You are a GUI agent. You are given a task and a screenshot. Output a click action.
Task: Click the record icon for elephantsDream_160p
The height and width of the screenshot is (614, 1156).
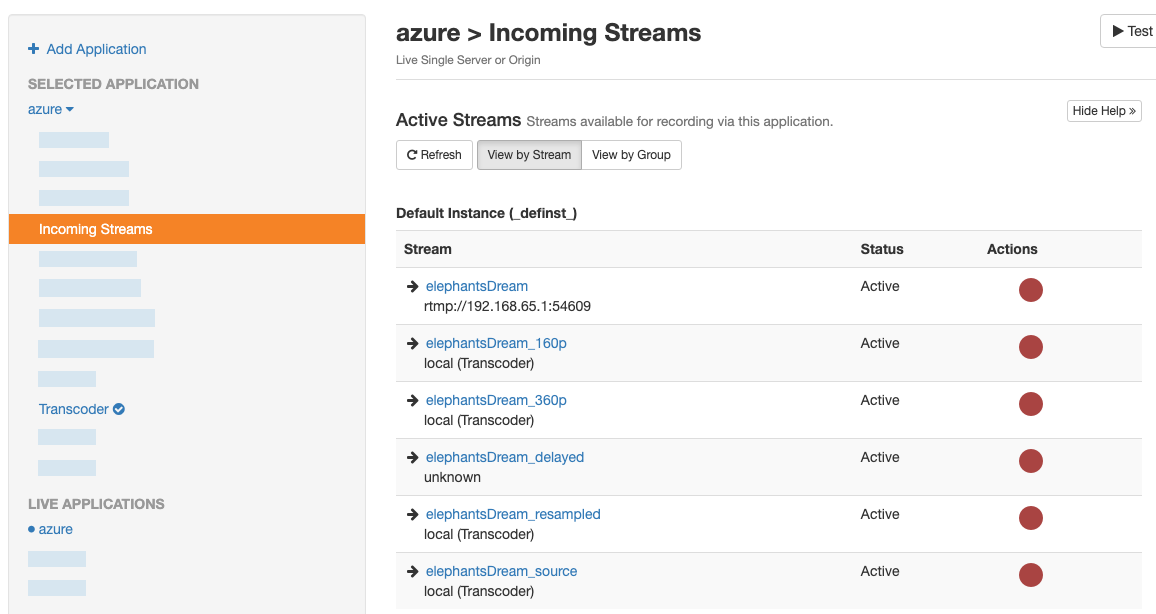point(1030,347)
